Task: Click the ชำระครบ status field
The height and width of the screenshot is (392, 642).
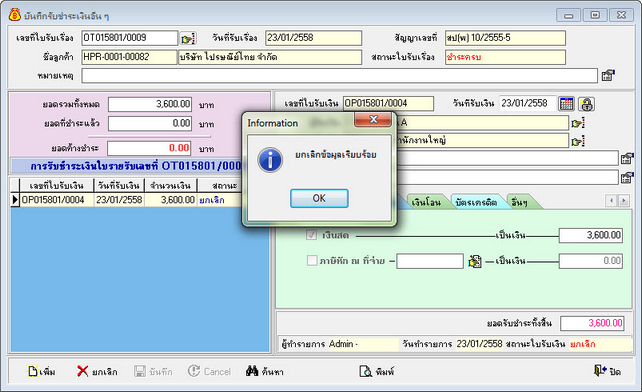Action: [x=505, y=57]
